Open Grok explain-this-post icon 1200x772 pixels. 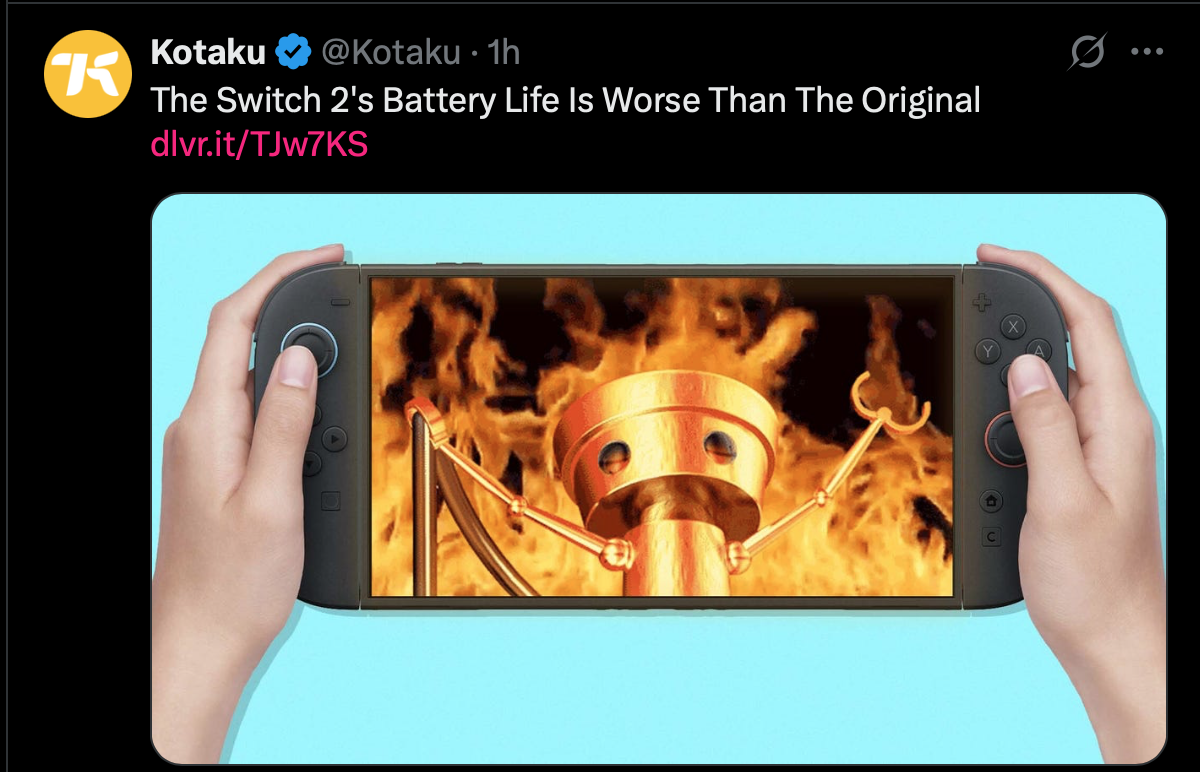[1086, 52]
